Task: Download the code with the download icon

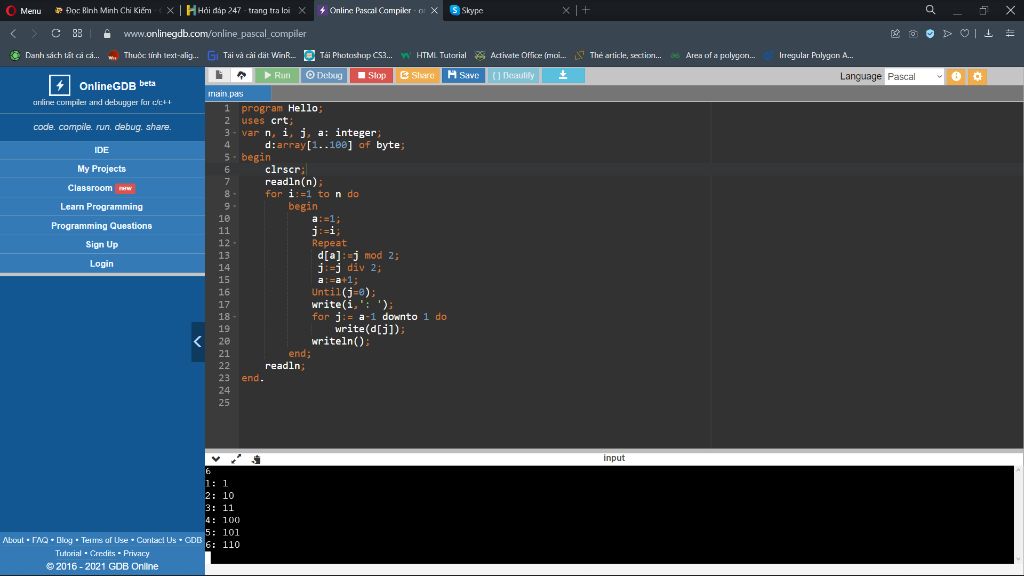Action: (563, 75)
